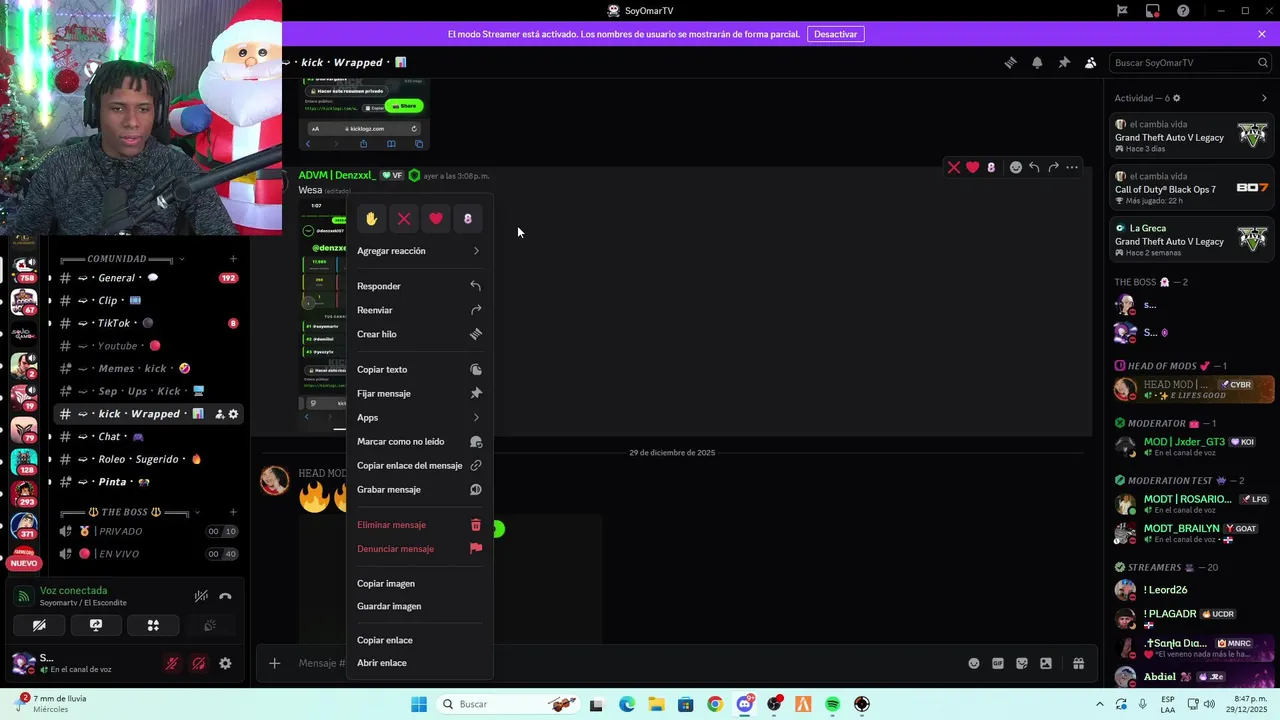
Task: Select Denunciar mensaje entry
Action: 420,548
